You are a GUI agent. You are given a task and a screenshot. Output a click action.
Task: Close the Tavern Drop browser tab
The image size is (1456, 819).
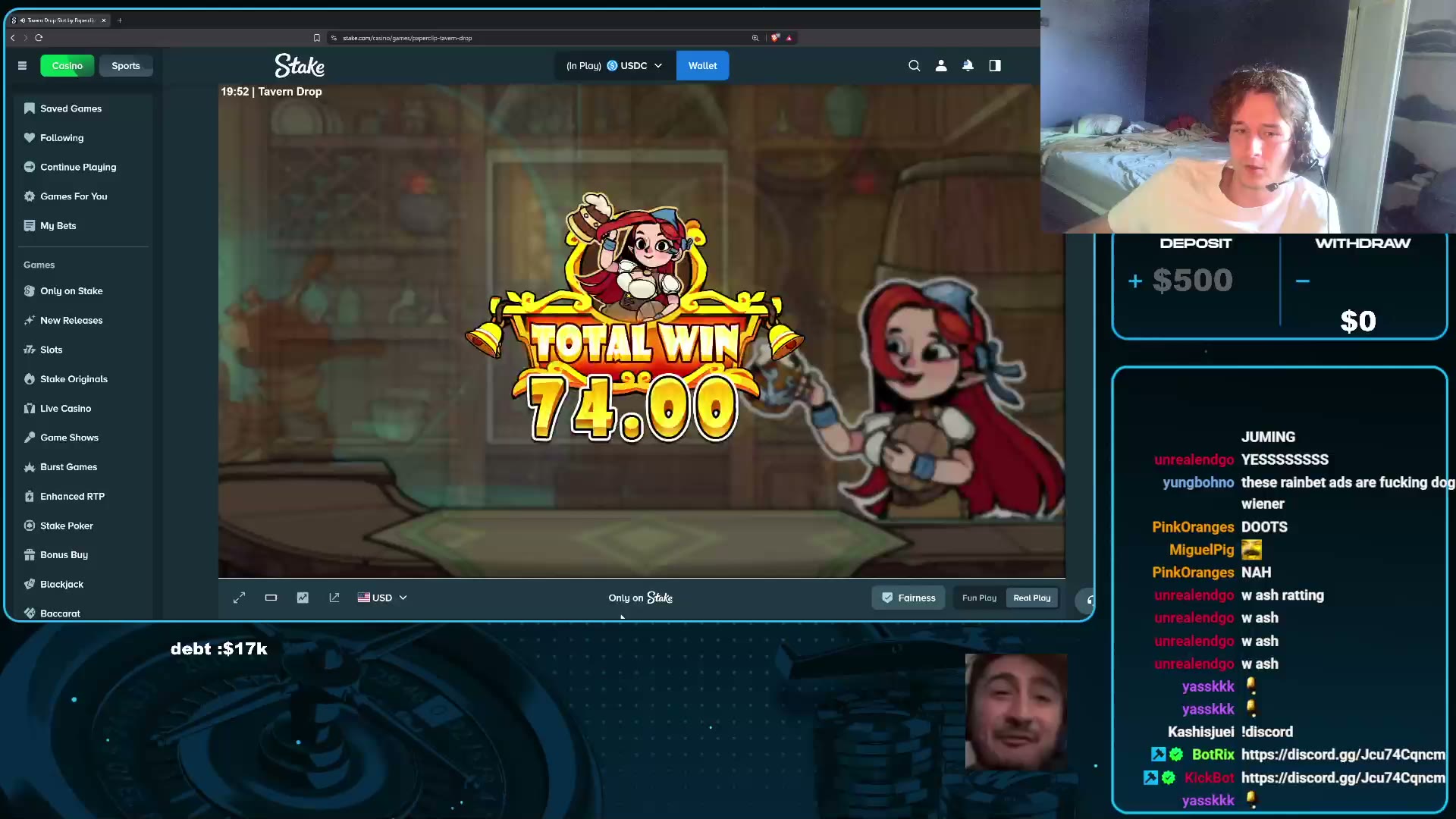(104, 20)
